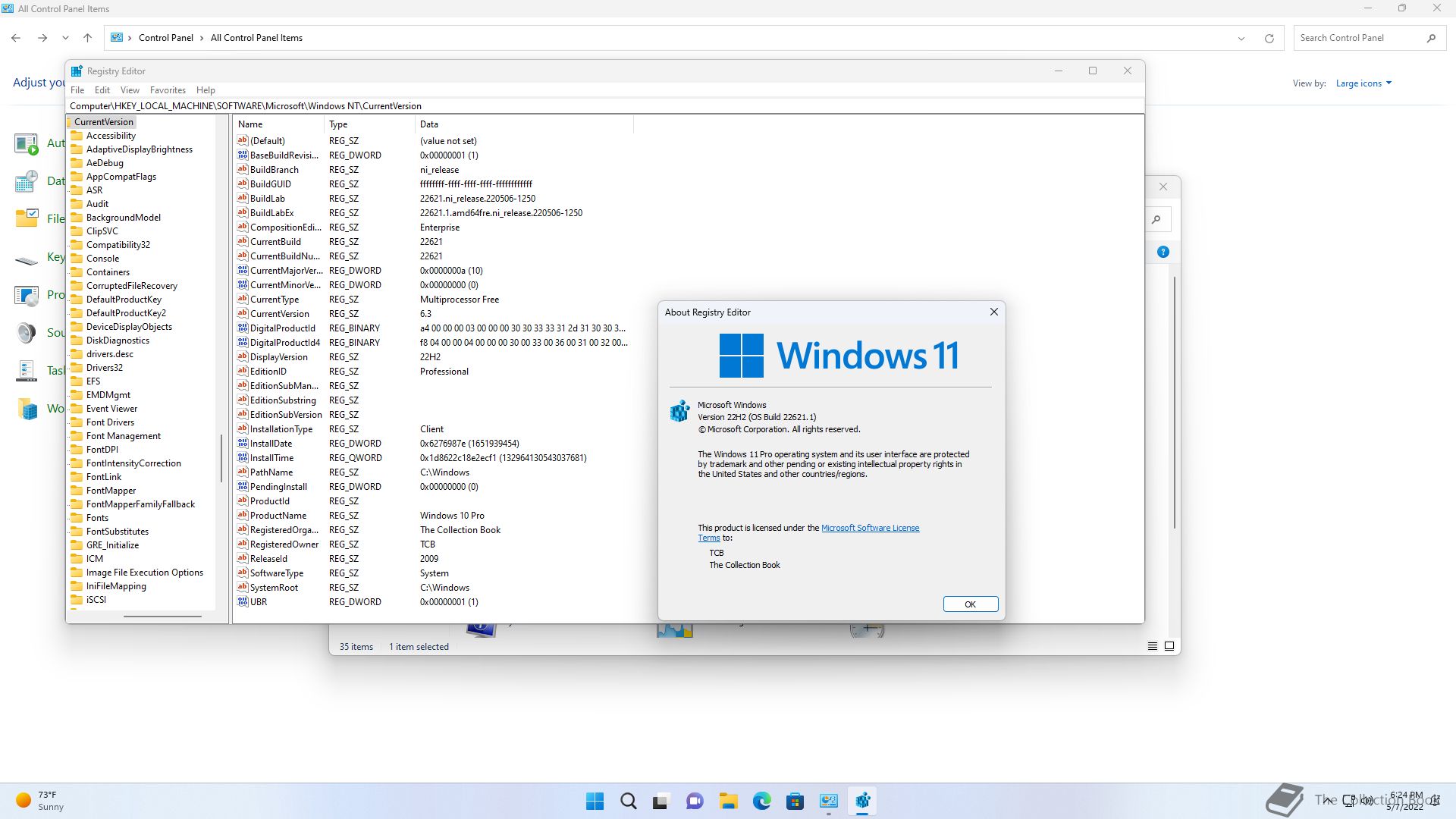Open the Edit menu in Registry Editor

click(x=102, y=89)
